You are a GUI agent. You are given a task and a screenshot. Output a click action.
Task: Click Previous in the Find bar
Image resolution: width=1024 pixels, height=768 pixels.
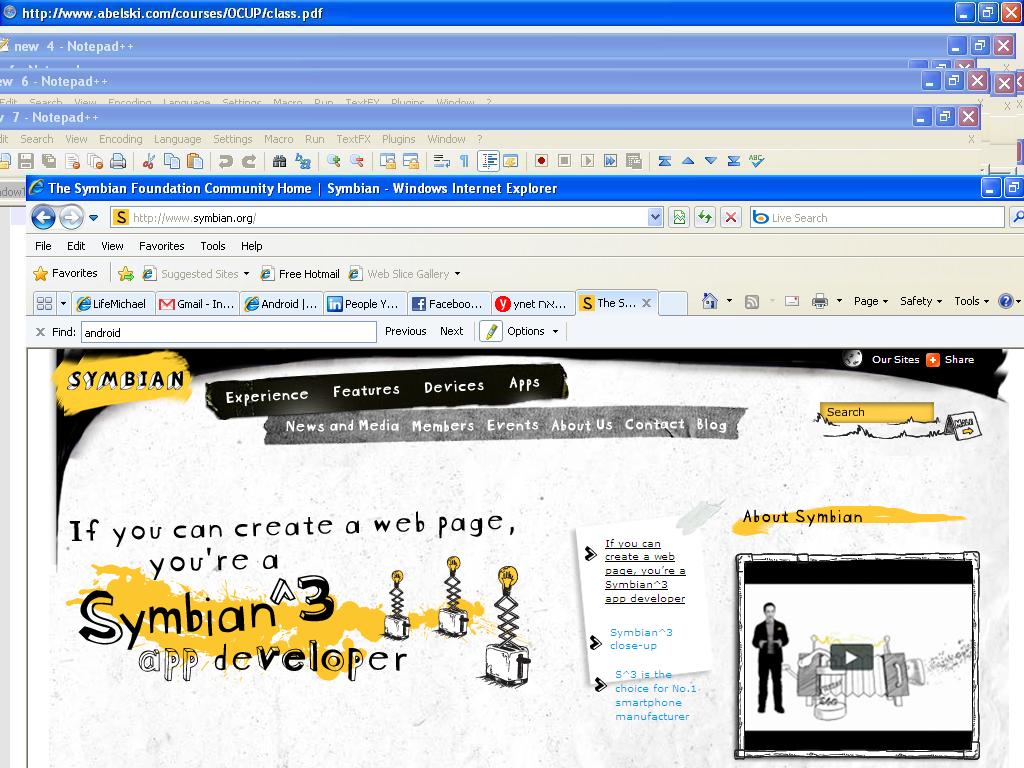tap(406, 331)
